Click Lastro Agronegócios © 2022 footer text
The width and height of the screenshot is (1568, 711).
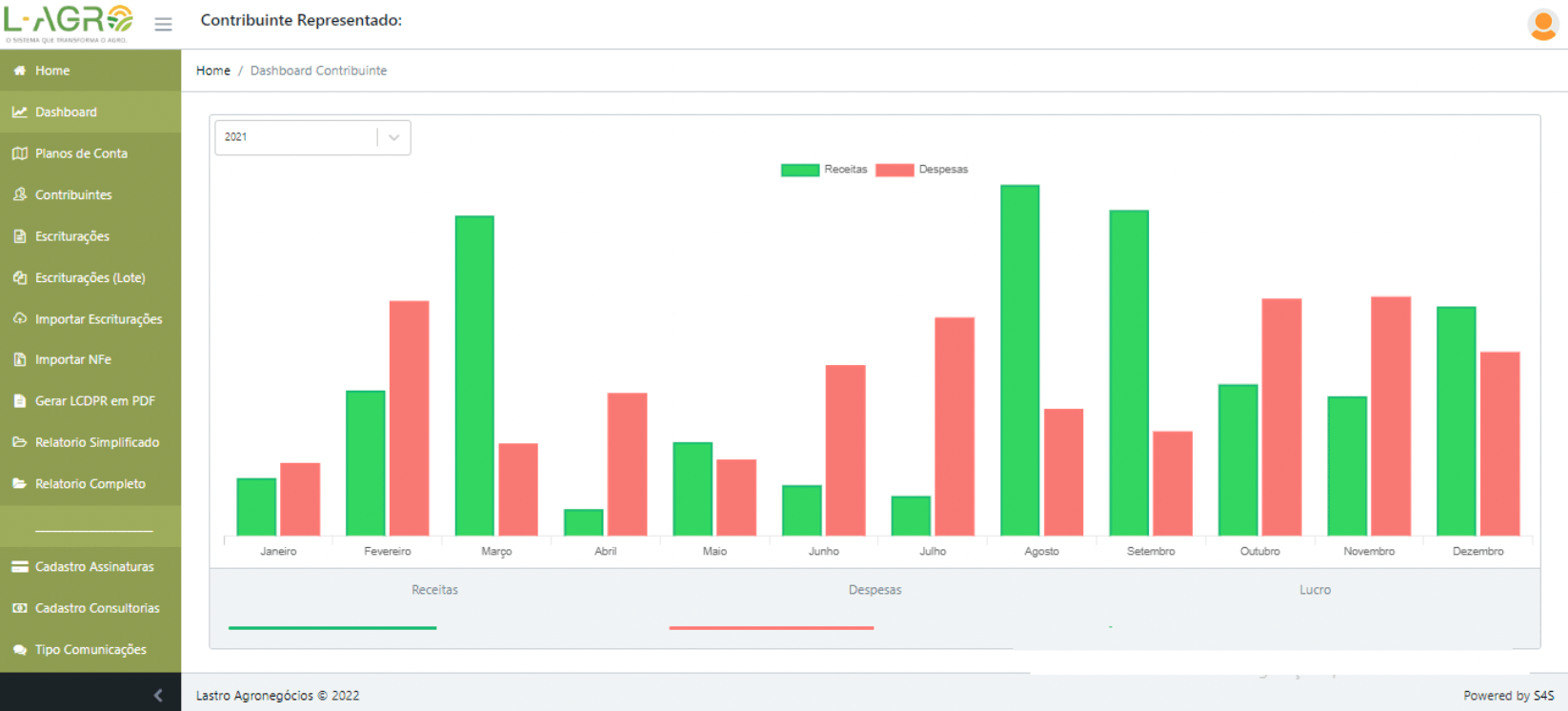coord(277,696)
